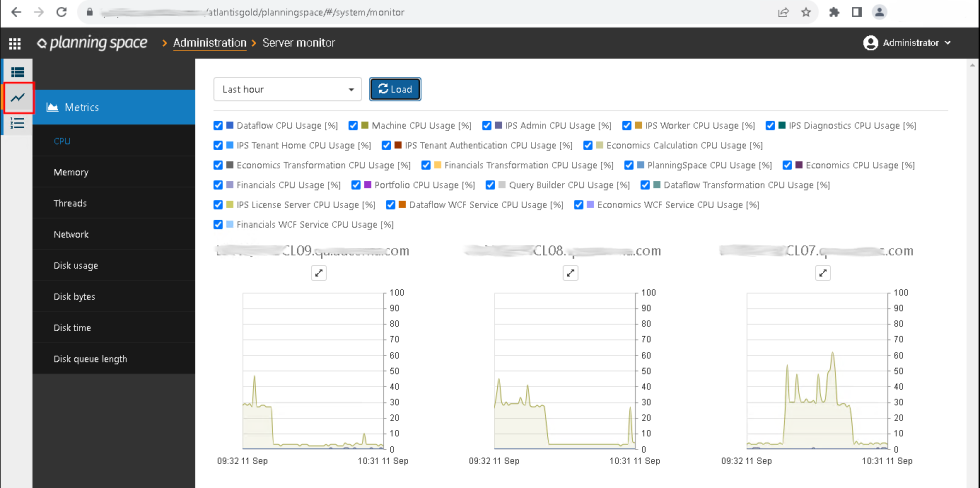Click the Planning Space logo
Viewport: 980px width, 488px height.
tap(92, 43)
